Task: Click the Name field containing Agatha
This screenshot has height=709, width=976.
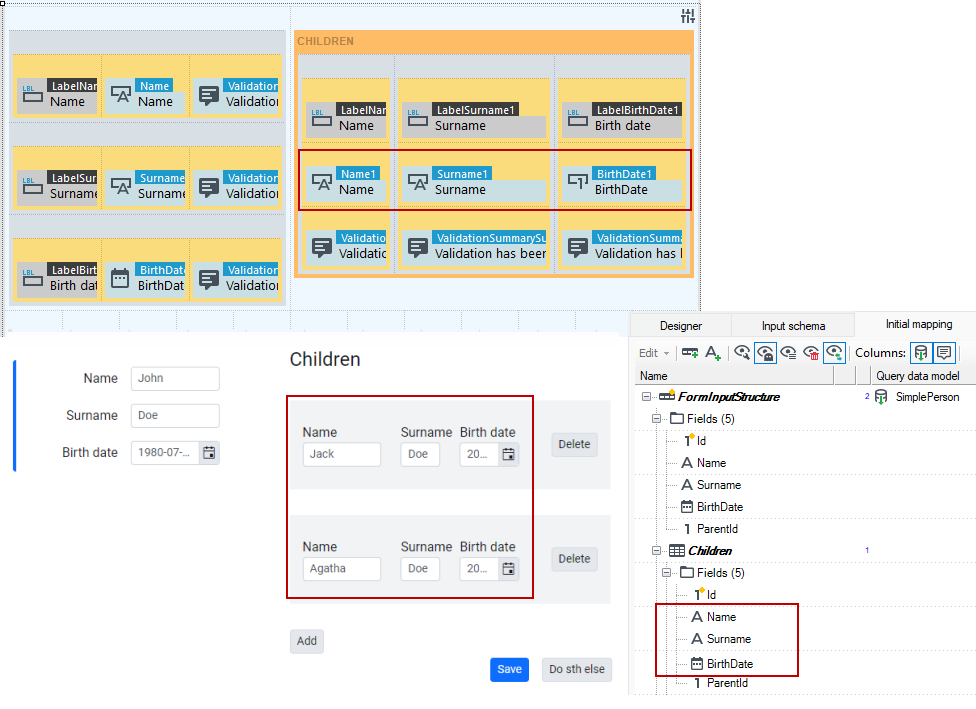Action: [342, 568]
